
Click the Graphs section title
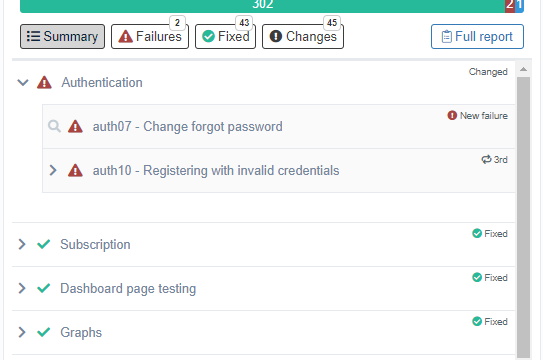point(81,332)
